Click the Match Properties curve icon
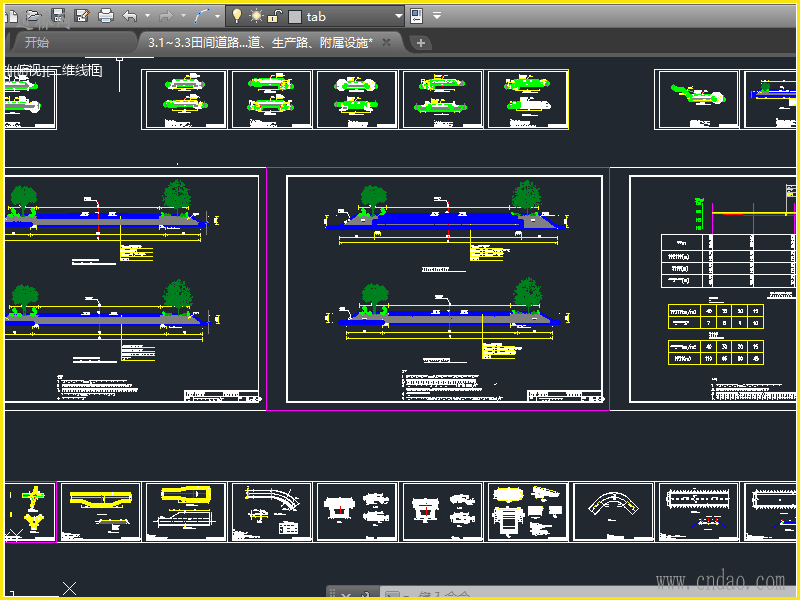 (201, 16)
